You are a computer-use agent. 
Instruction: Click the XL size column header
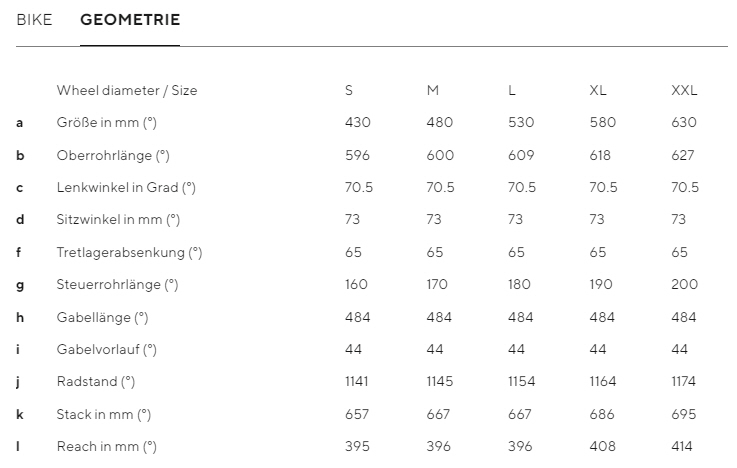(598, 90)
